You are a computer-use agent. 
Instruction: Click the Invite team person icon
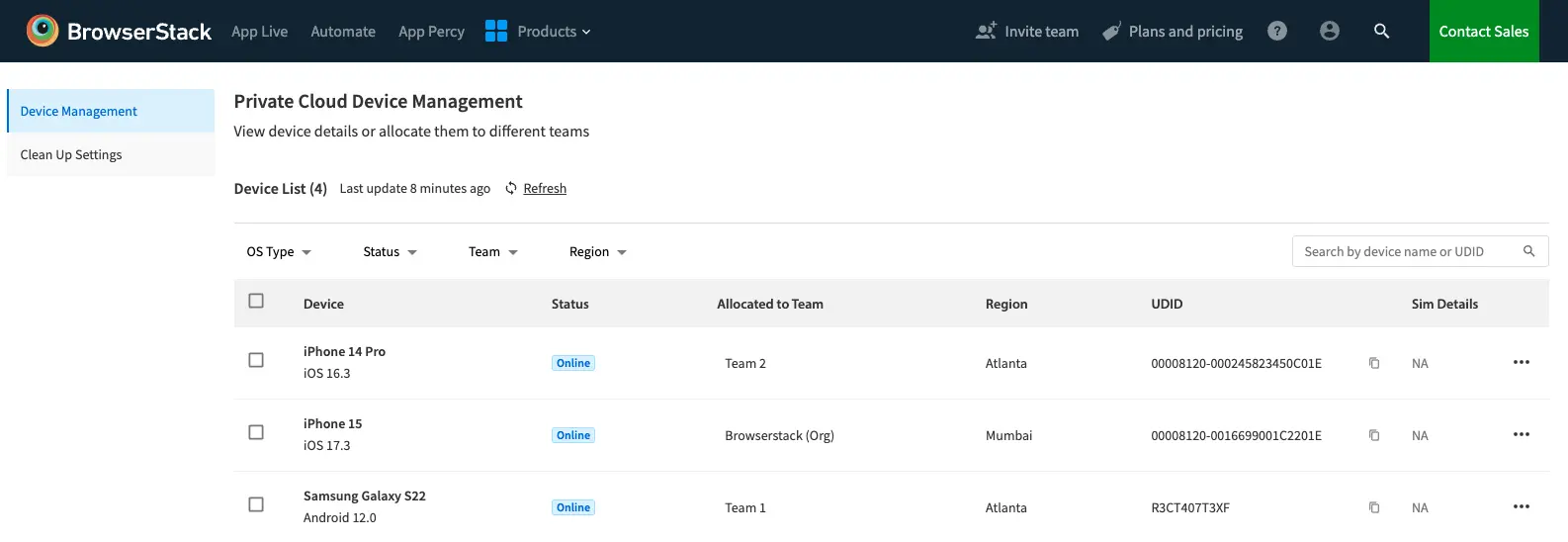tap(986, 31)
